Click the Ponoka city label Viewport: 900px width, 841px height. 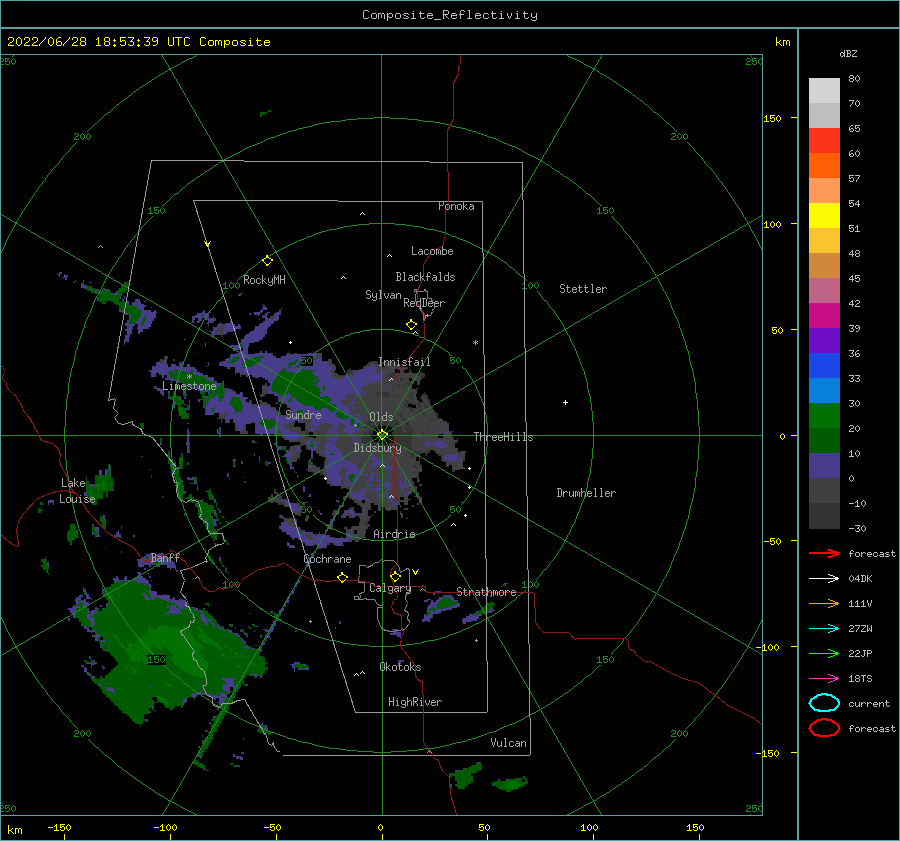pyautogui.click(x=456, y=206)
